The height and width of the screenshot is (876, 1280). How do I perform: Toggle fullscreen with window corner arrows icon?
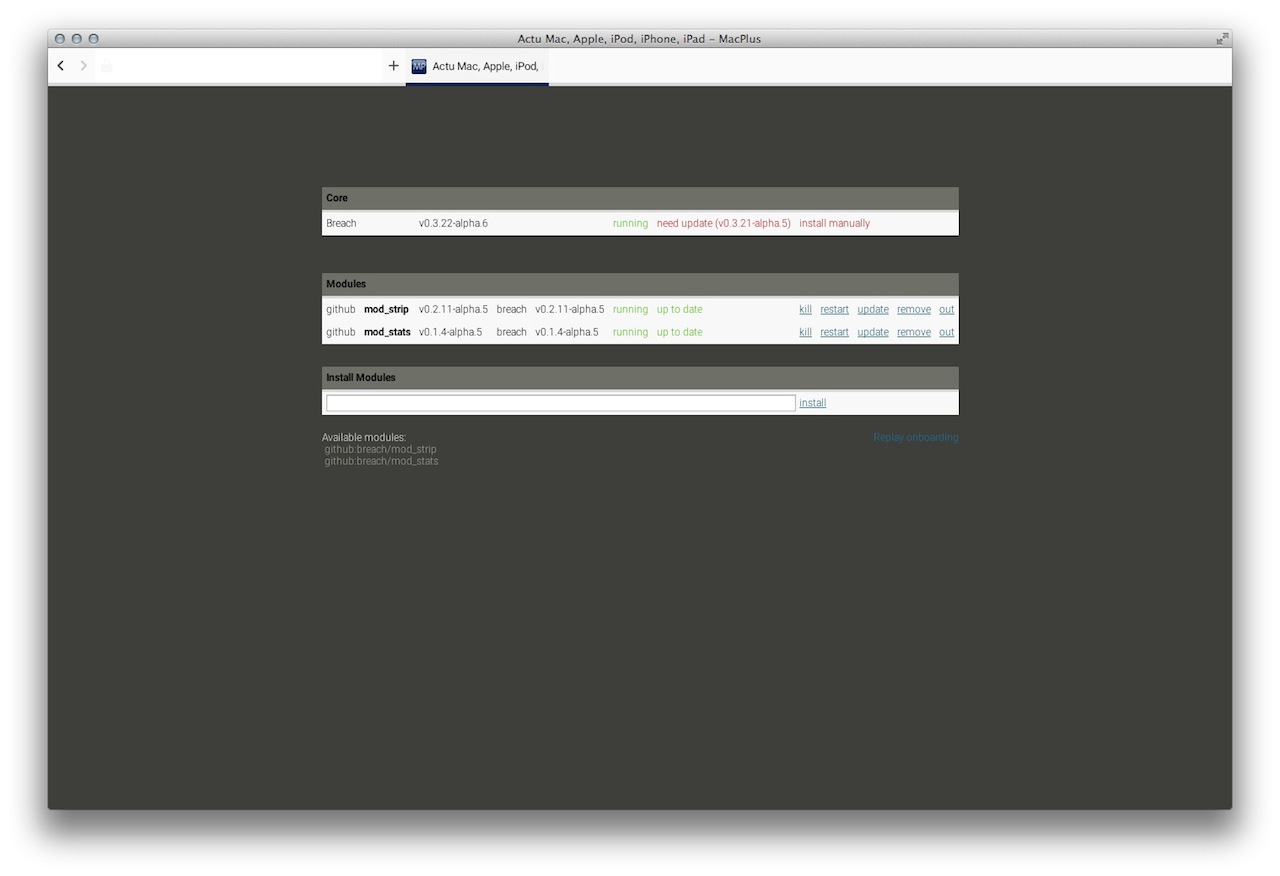tap(1222, 39)
